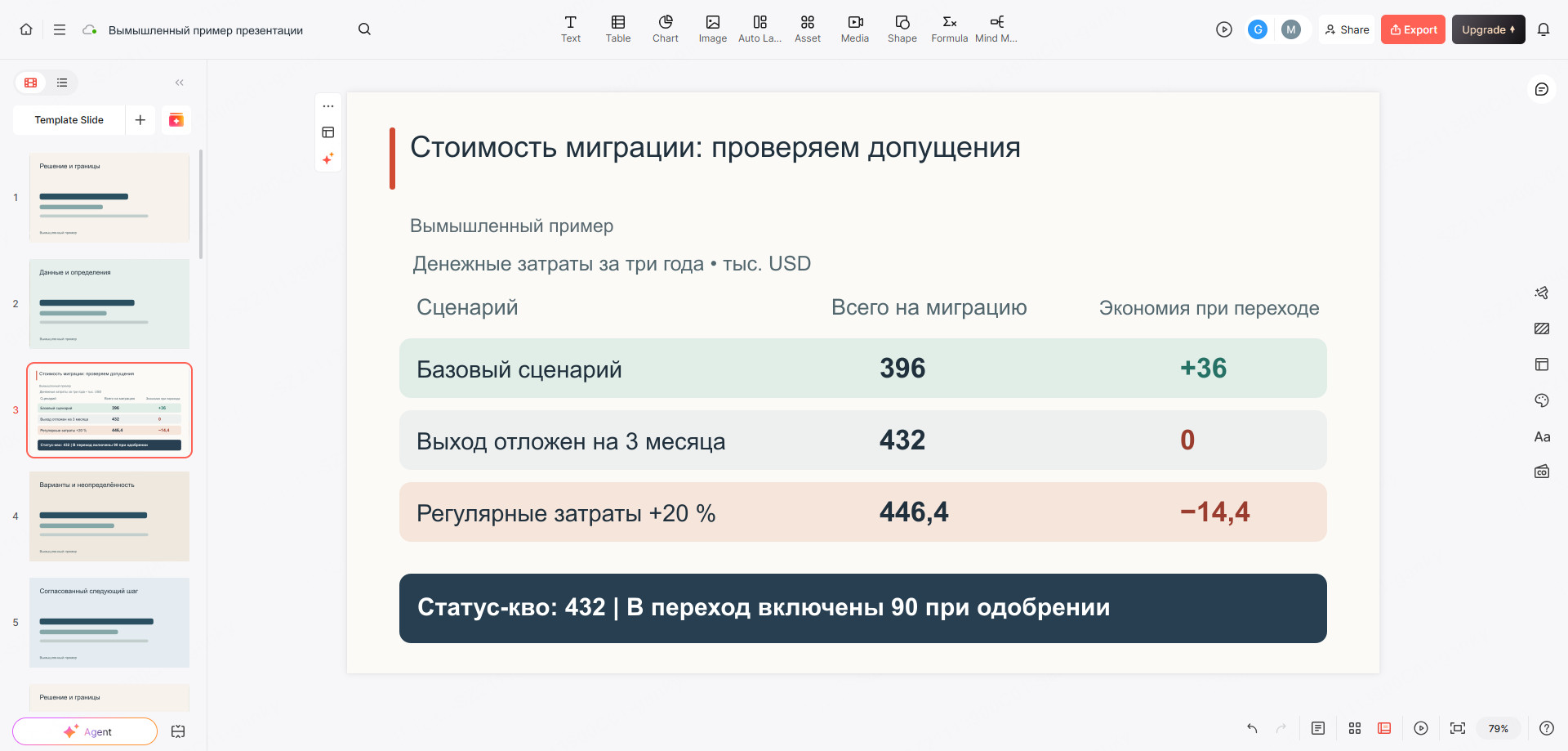Open slide more options (three dots)
This screenshot has width=1568, height=751.
(x=328, y=106)
